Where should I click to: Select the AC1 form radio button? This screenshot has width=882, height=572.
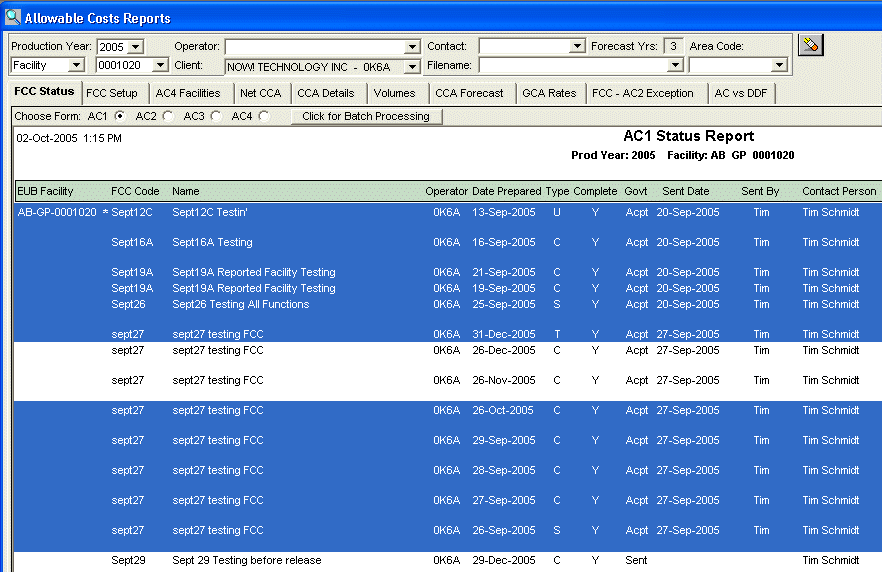[x=121, y=117]
